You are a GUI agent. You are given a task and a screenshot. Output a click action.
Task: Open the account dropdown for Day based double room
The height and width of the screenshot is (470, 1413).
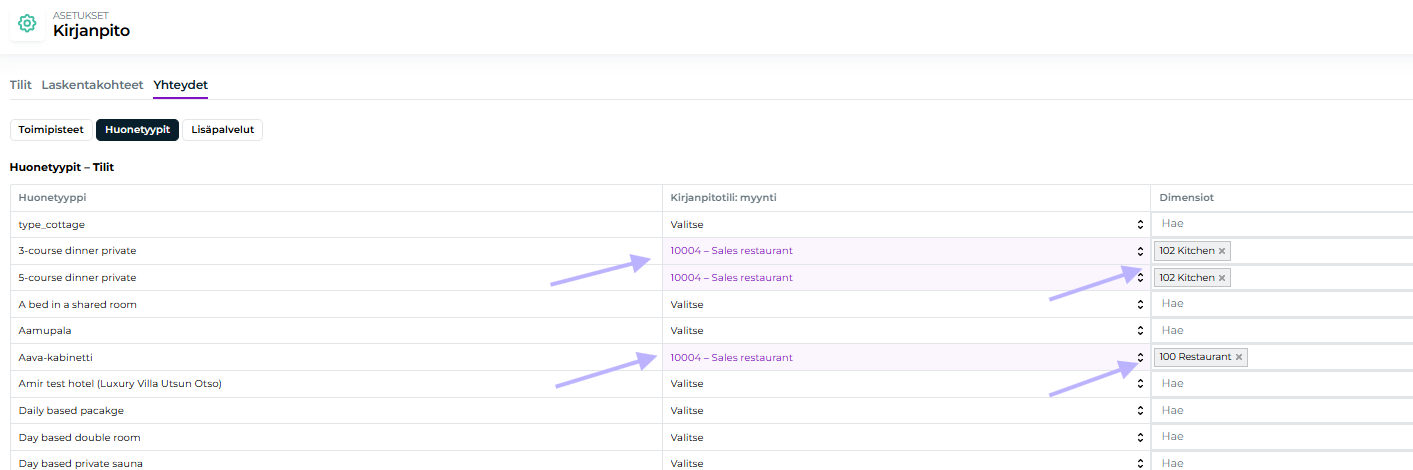coord(906,437)
